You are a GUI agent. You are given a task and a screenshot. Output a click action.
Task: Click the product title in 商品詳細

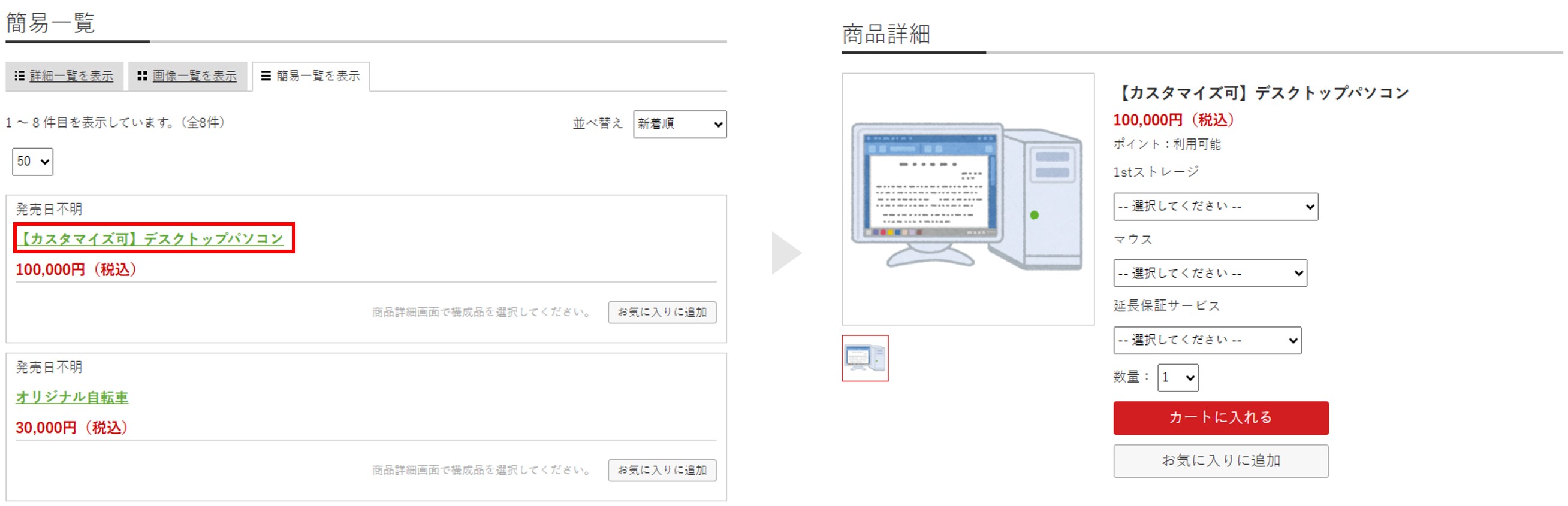click(x=1261, y=93)
